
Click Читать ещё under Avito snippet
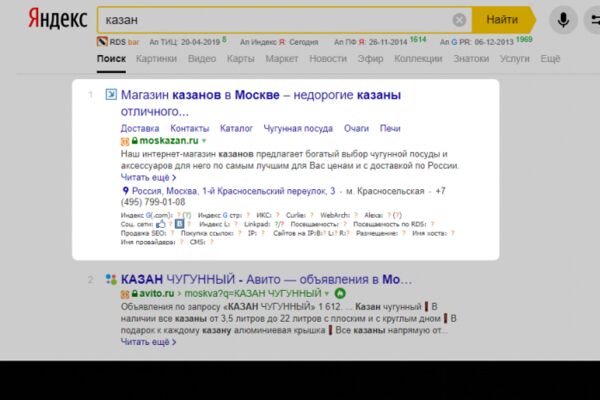point(148,342)
